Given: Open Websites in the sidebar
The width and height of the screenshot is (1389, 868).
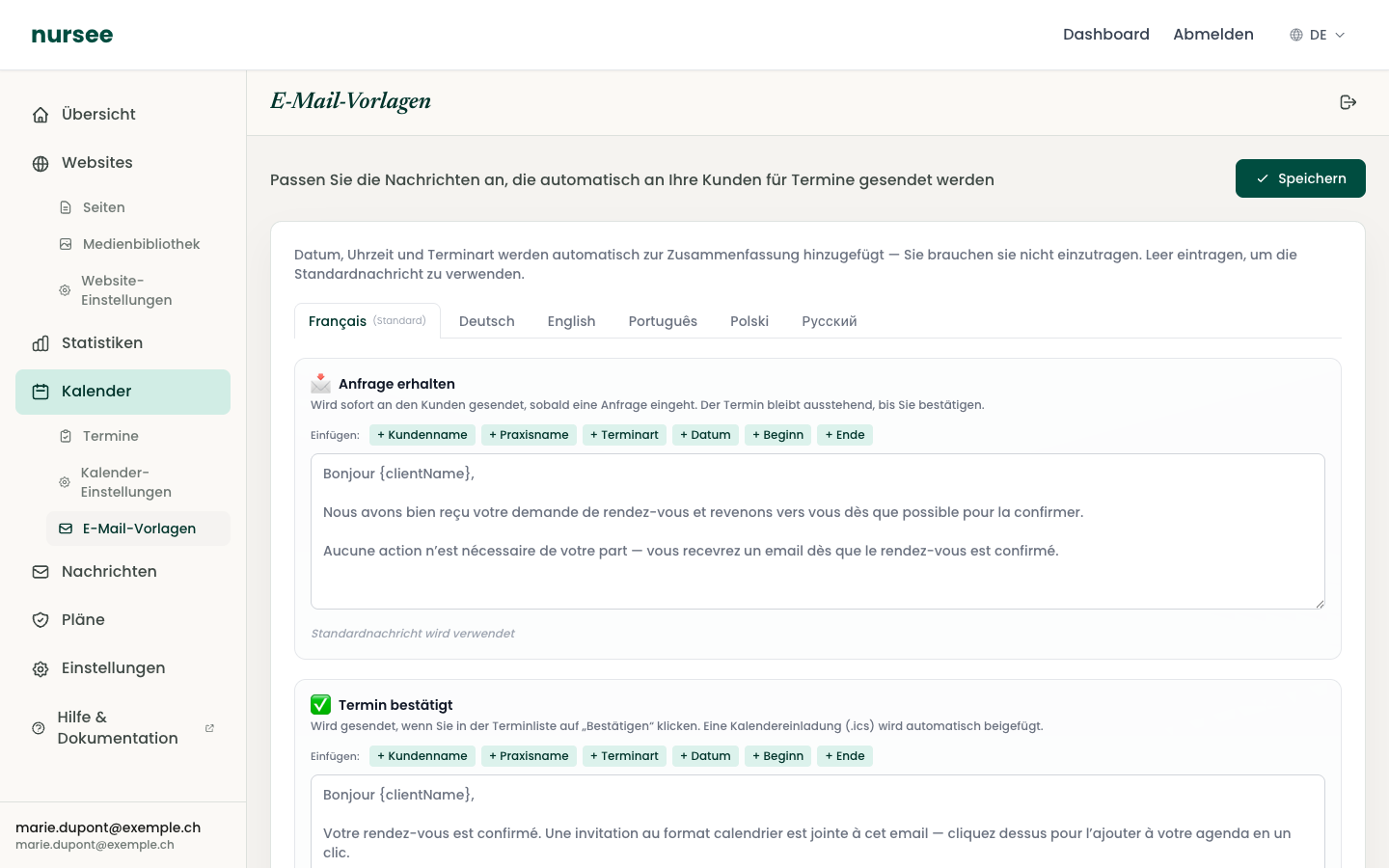Looking at the screenshot, I should 123,163.
